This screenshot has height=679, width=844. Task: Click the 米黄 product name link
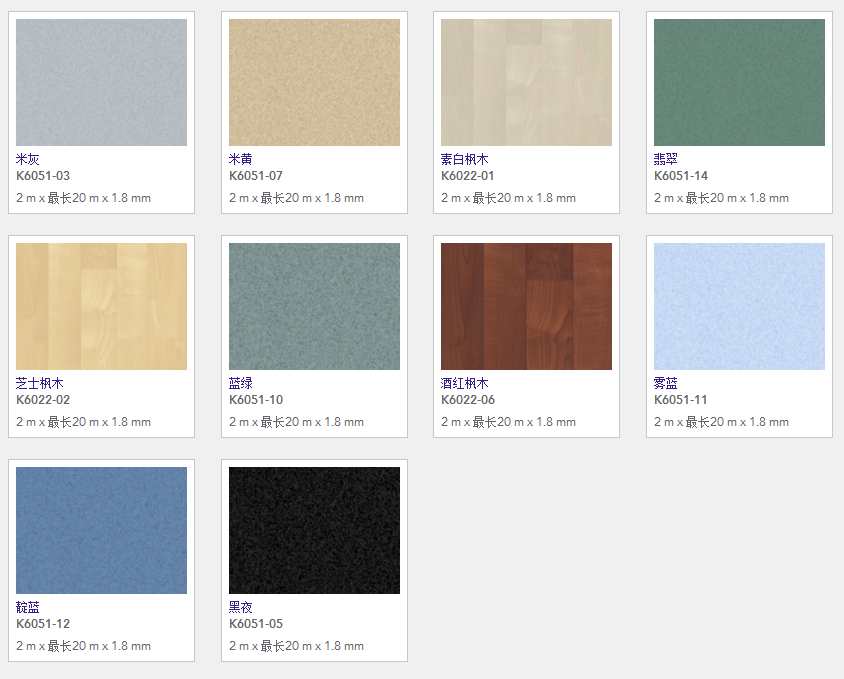pos(241,159)
